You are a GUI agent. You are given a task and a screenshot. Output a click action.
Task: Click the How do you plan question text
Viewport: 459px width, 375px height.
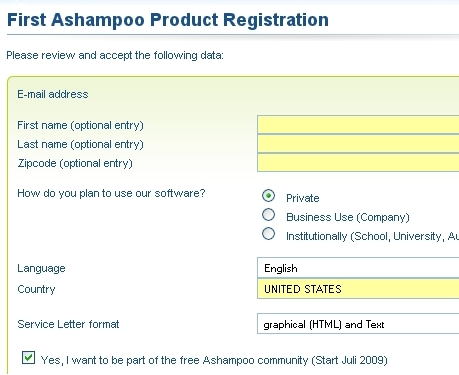[x=111, y=193]
